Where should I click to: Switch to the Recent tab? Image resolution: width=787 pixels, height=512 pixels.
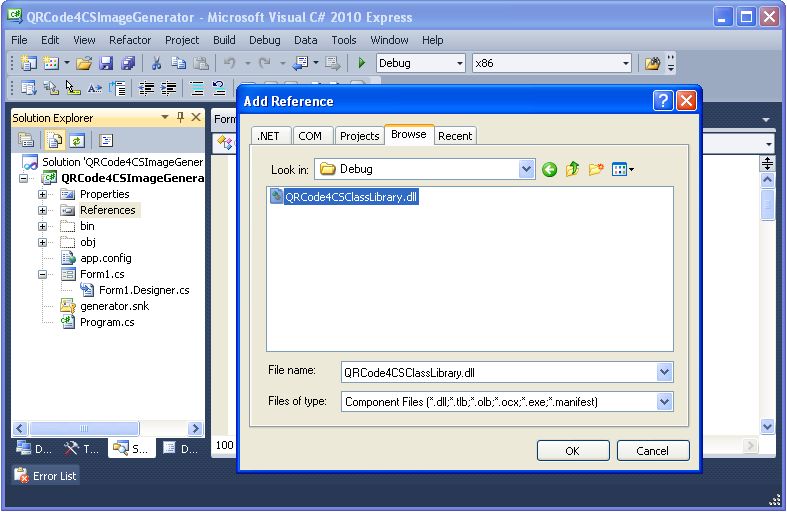(x=455, y=136)
